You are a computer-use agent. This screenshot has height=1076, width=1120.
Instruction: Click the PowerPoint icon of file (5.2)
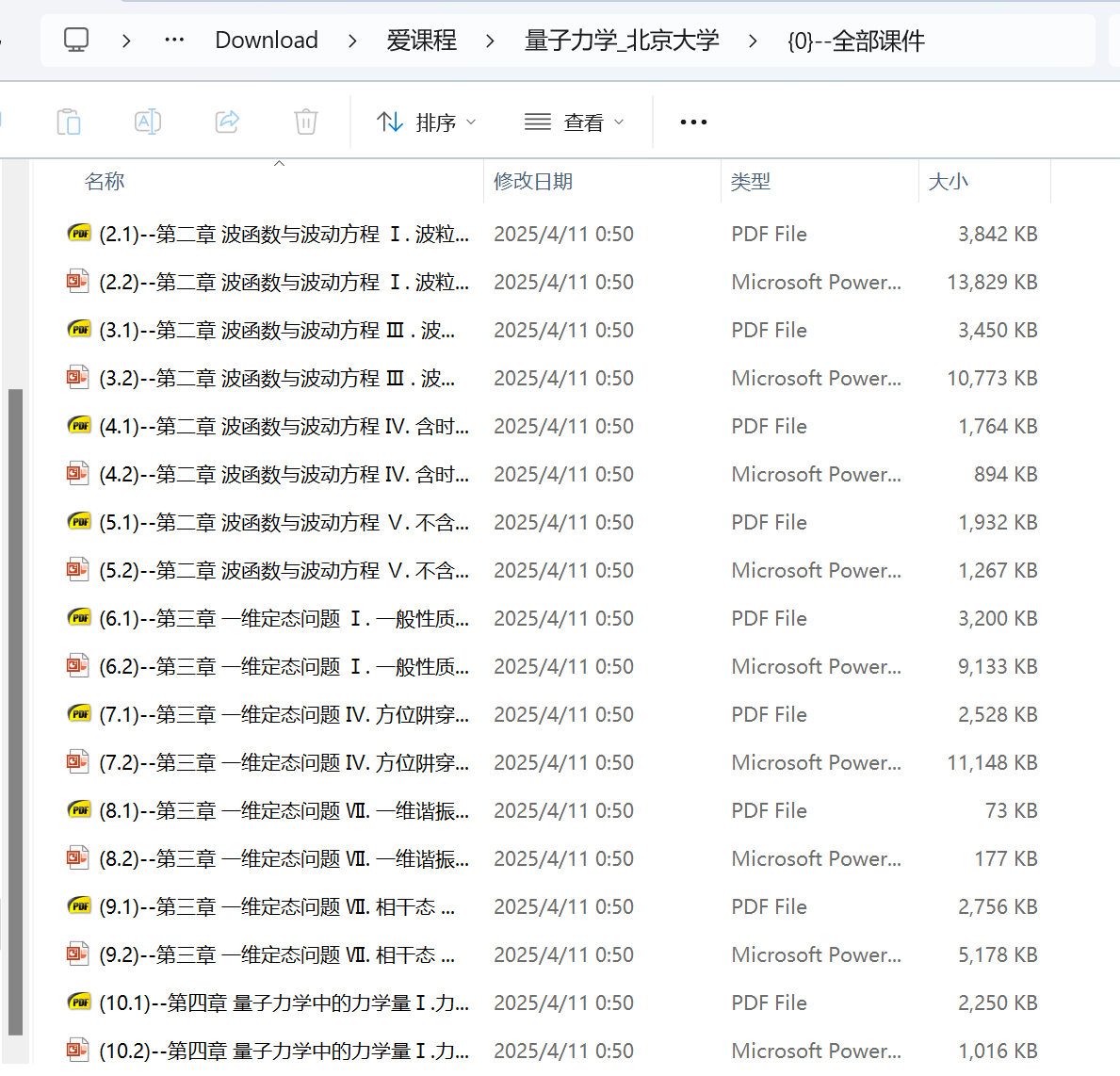[78, 569]
